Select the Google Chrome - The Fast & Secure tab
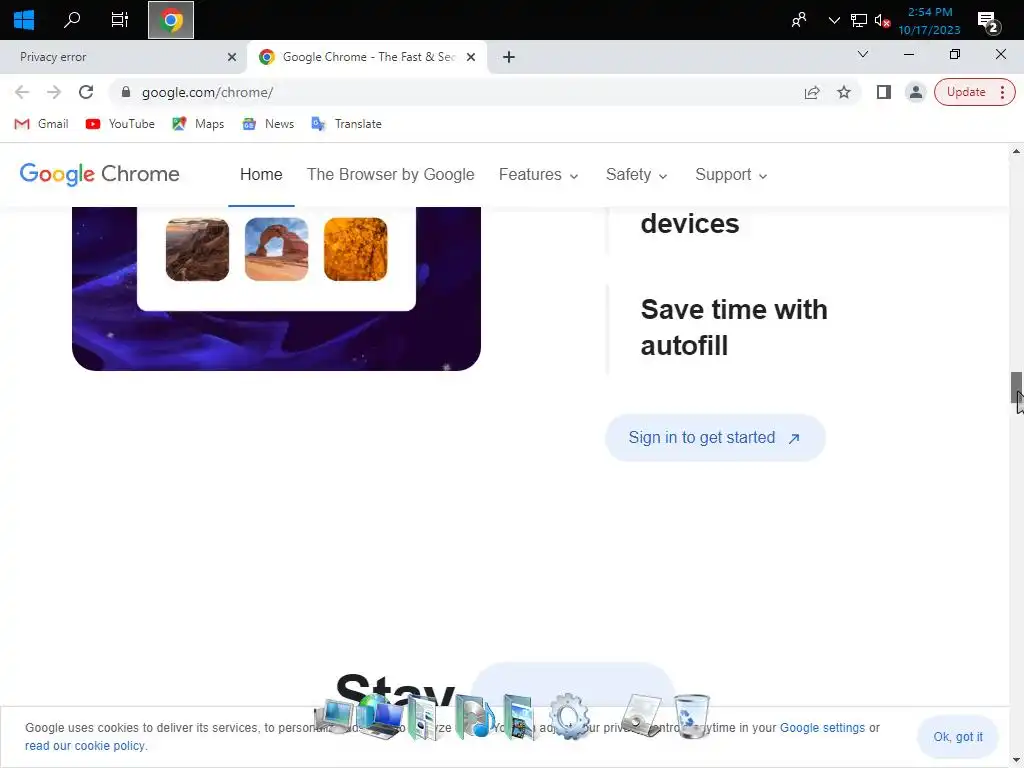 pos(368,57)
